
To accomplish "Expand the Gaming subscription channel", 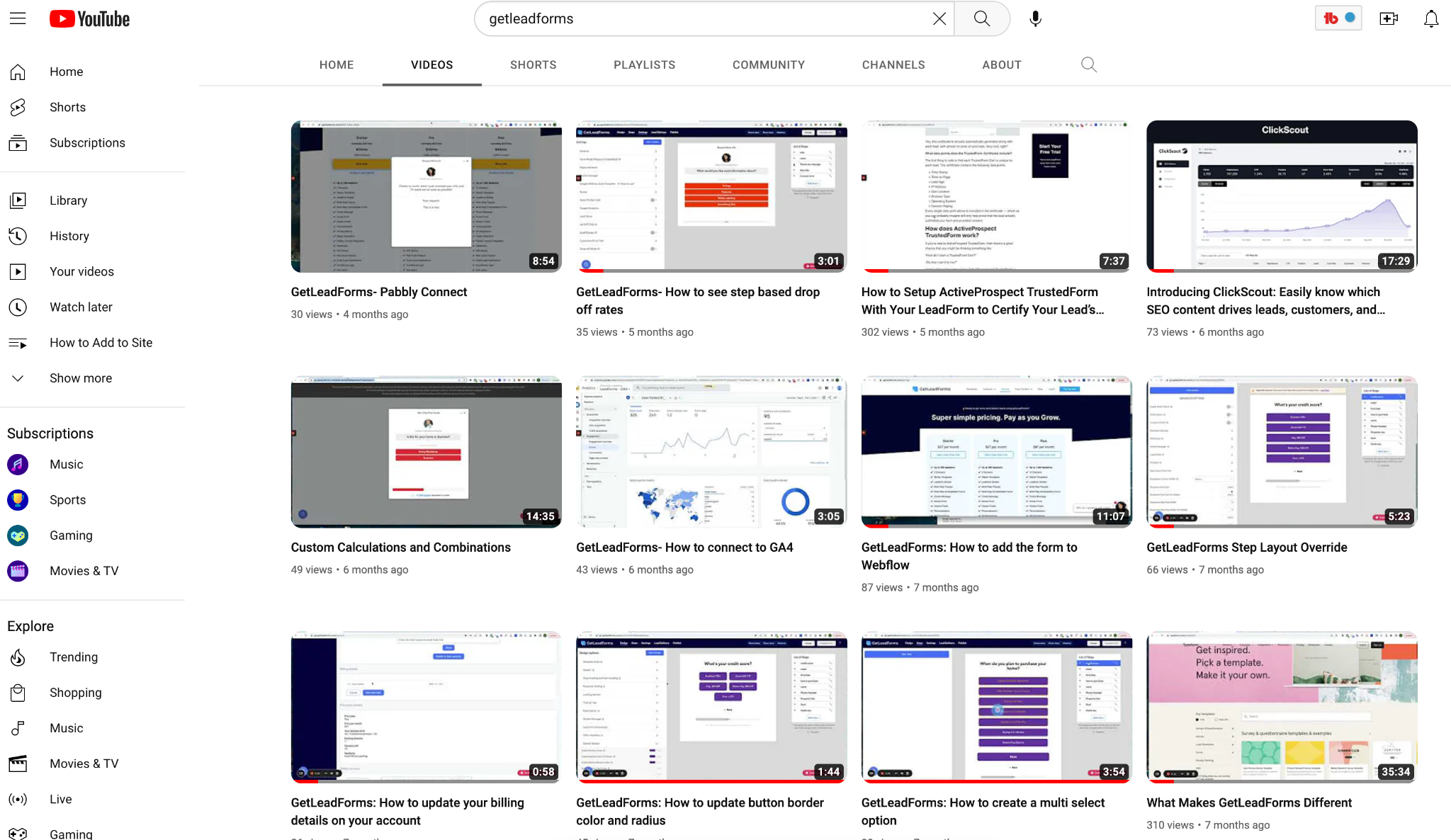I will tap(71, 535).
